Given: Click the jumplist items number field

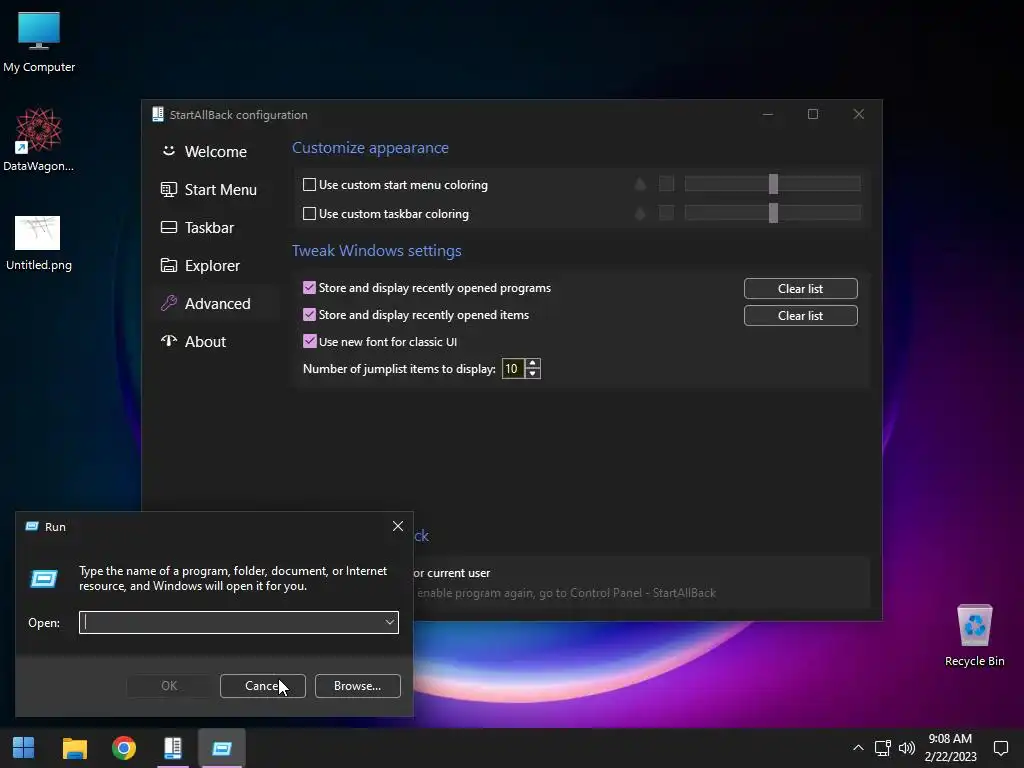Looking at the screenshot, I should tap(513, 368).
